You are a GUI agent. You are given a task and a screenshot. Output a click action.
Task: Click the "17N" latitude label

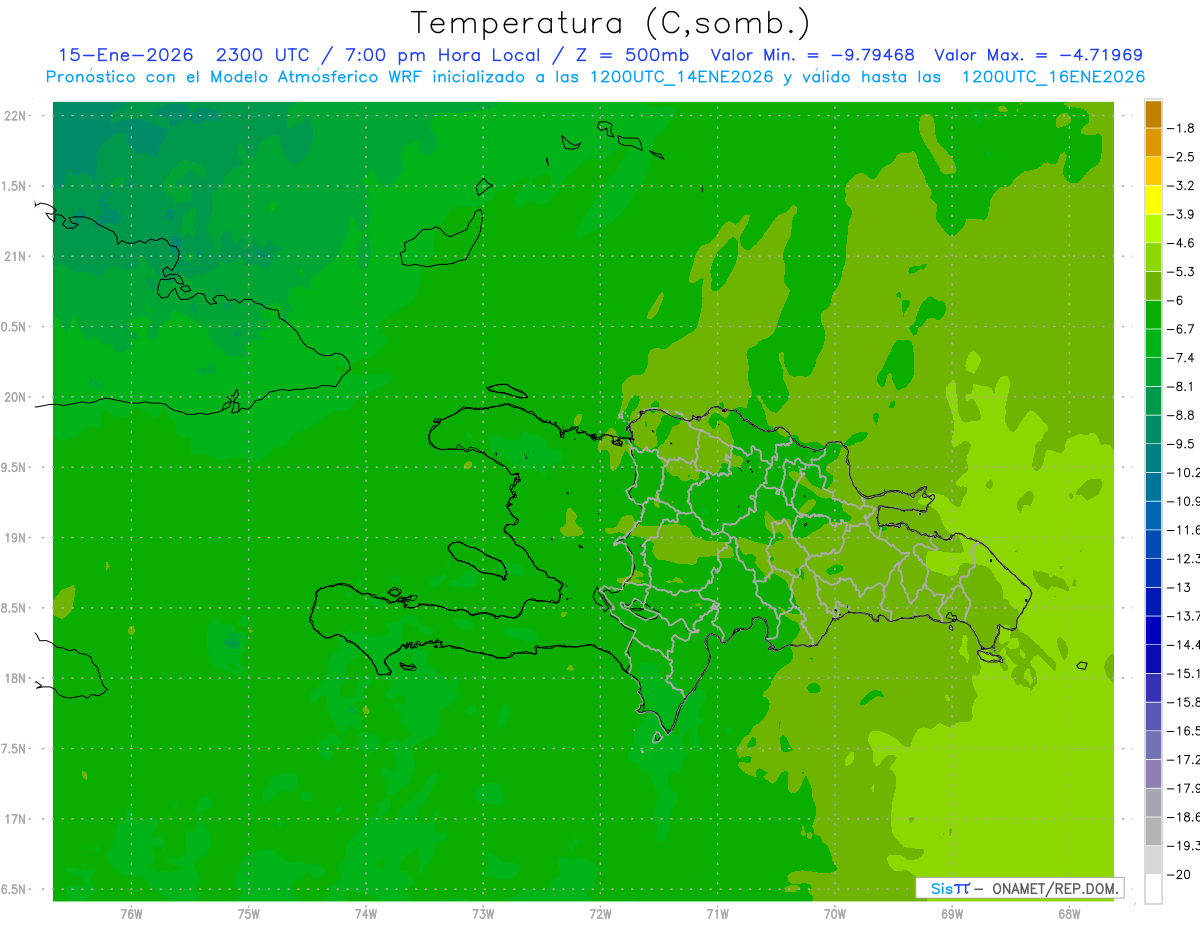(14, 819)
